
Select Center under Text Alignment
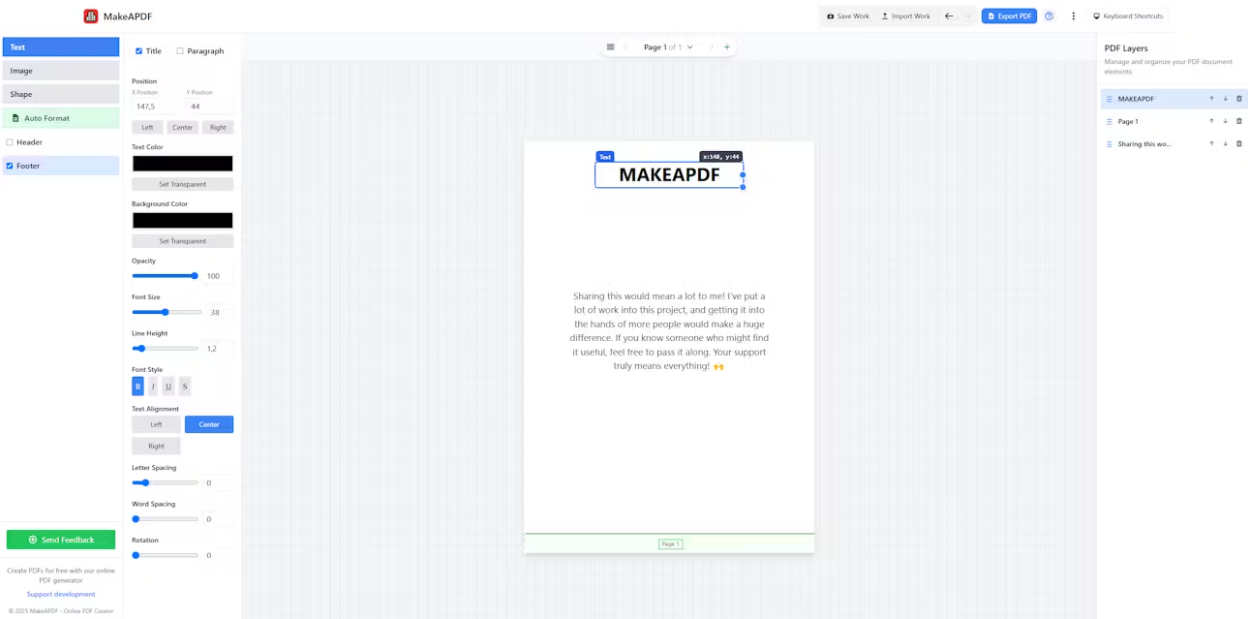coord(209,424)
